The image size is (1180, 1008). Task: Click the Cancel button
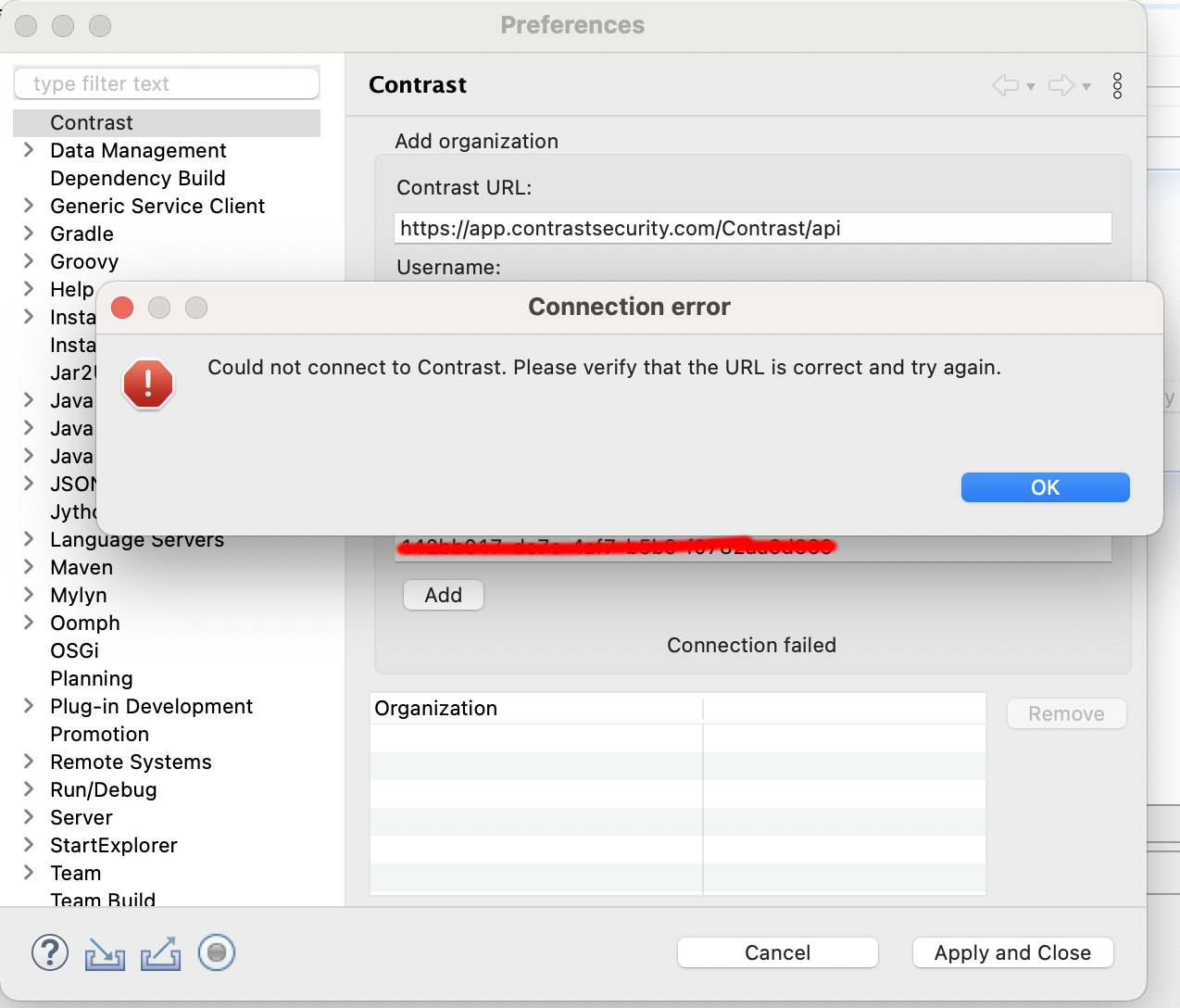[x=777, y=952]
